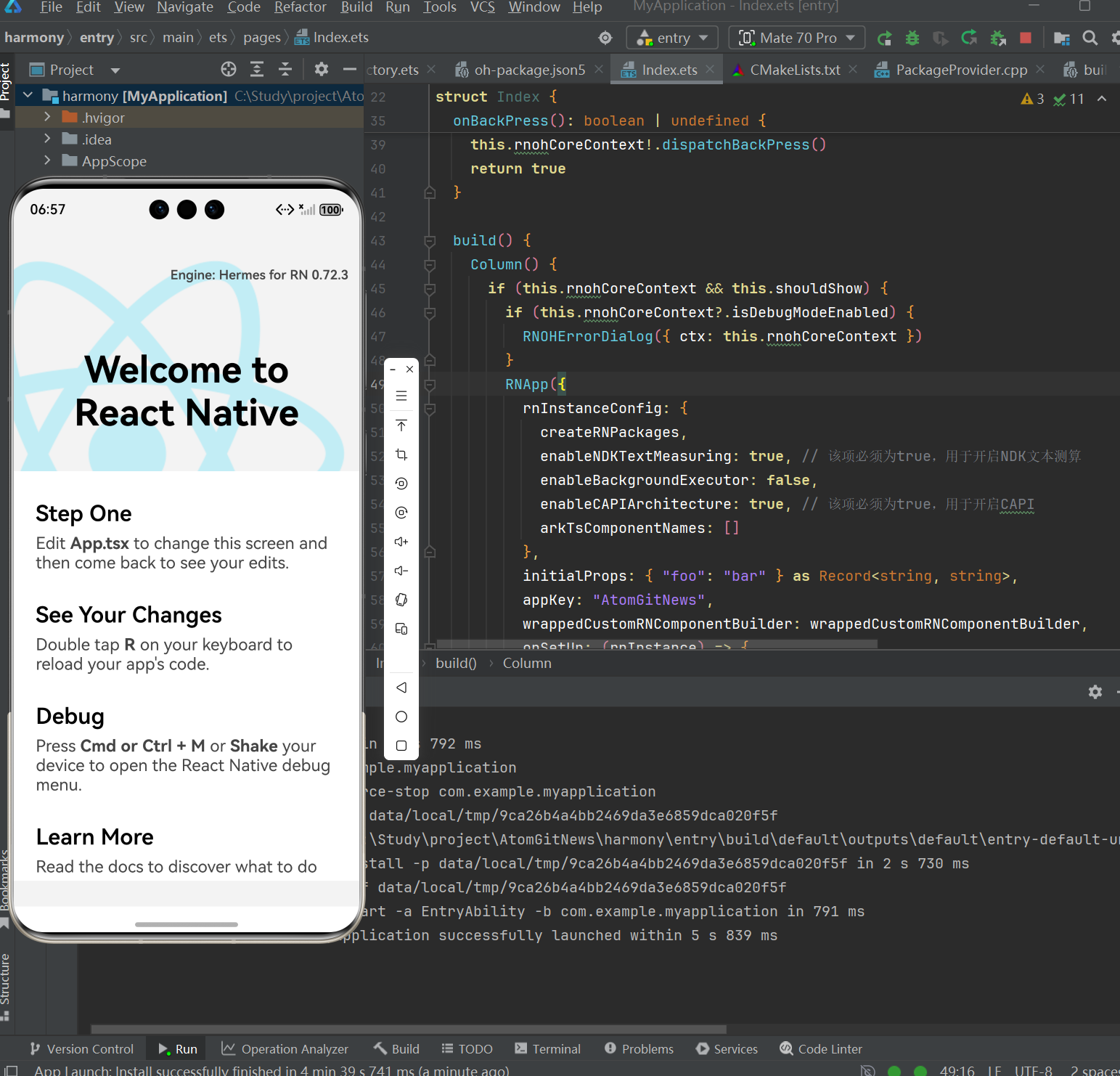The width and height of the screenshot is (1120, 1076).
Task: Open the Structure side tab
Action: click(x=6, y=986)
